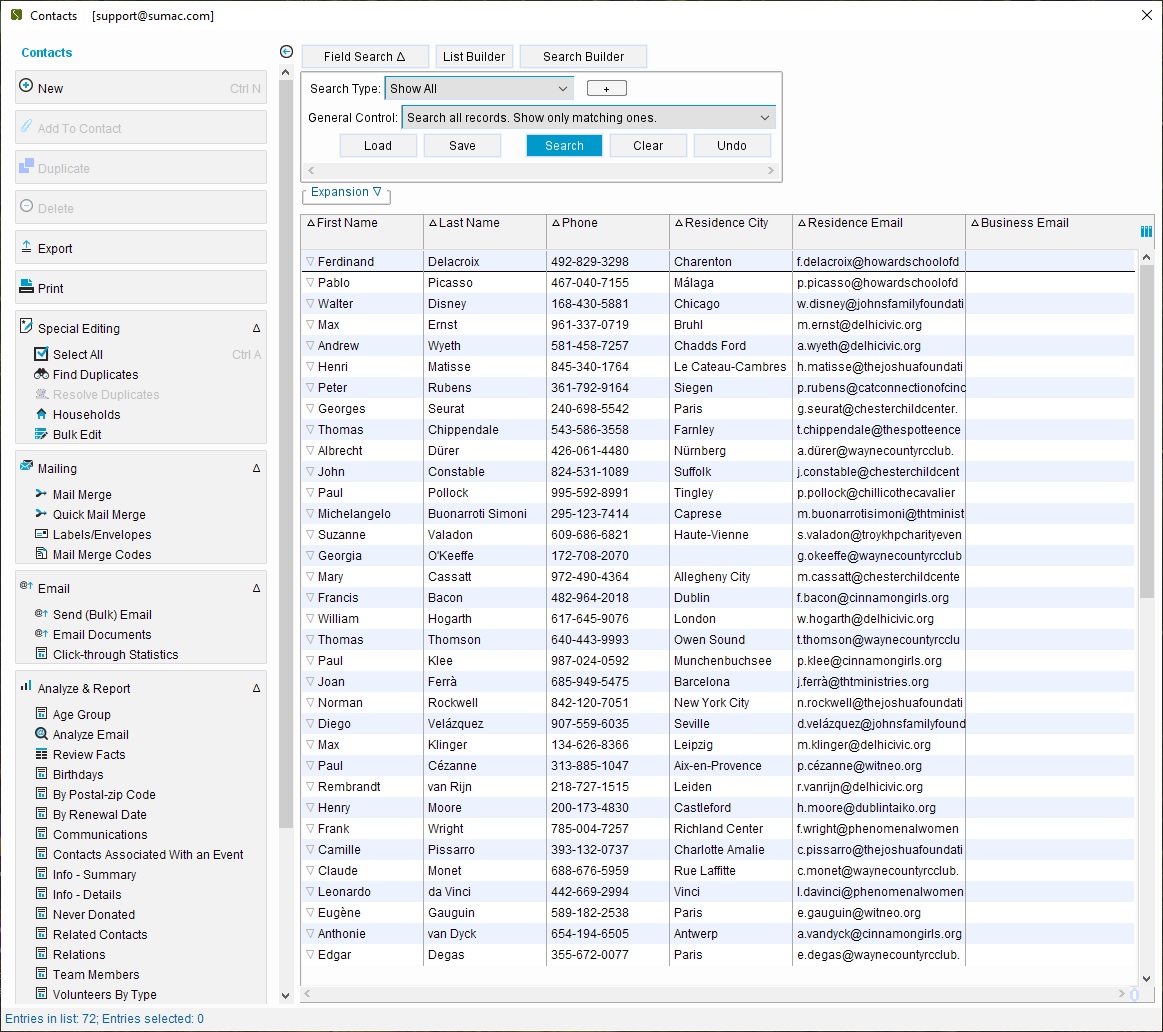Click the contact table vertical scrollbar thumb

[x=1147, y=431]
